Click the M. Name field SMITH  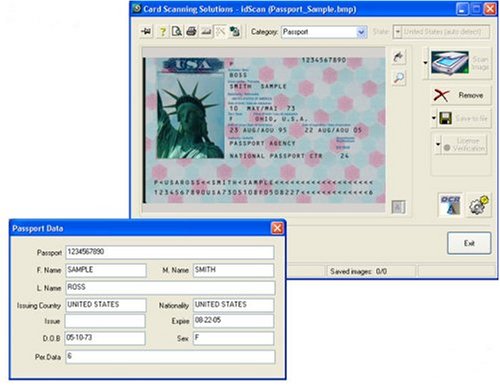pos(234,270)
